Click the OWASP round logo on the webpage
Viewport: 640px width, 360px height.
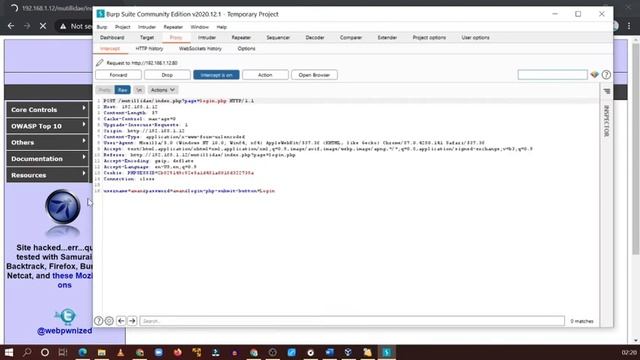(63, 207)
